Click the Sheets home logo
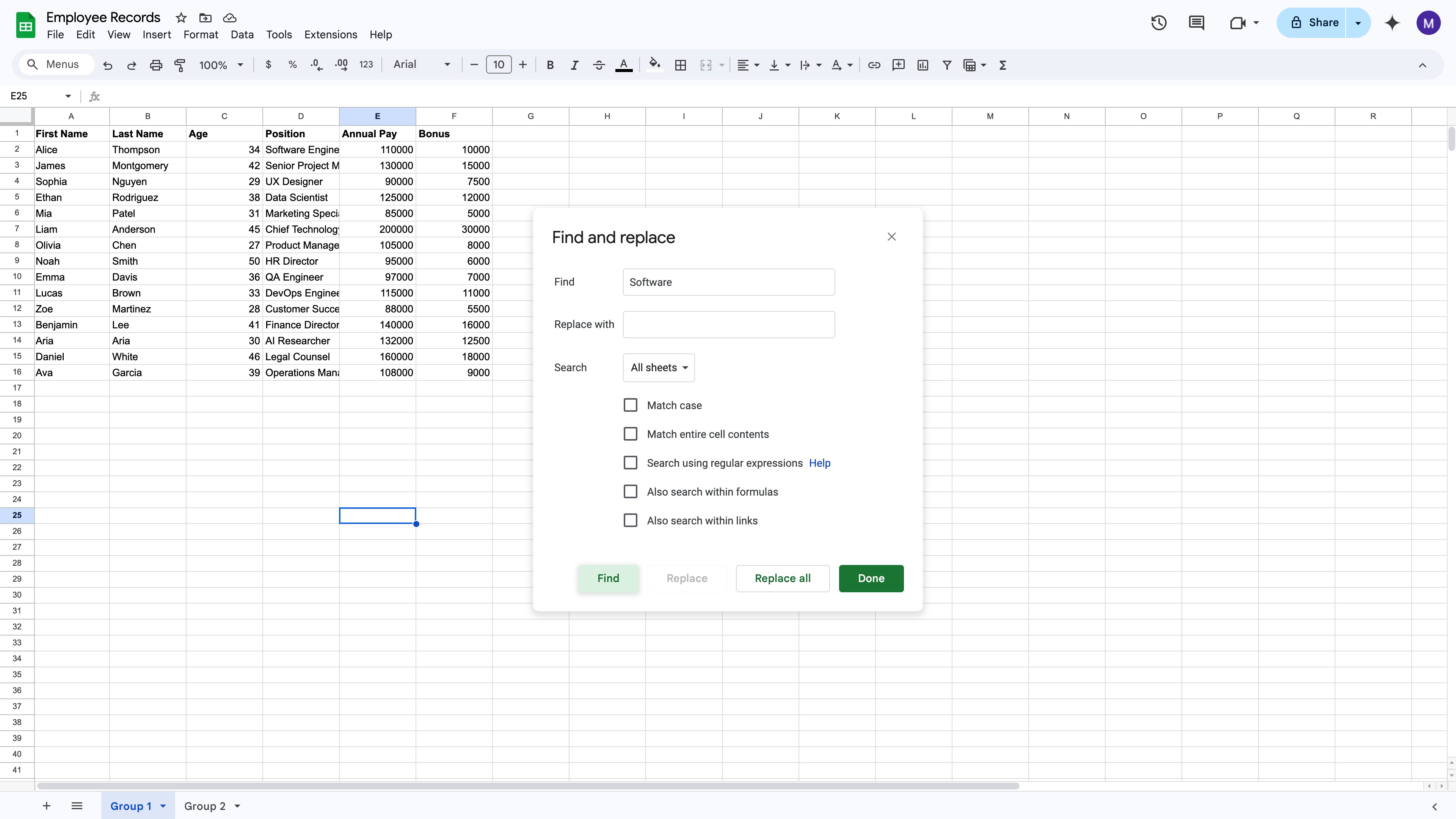 [x=25, y=25]
